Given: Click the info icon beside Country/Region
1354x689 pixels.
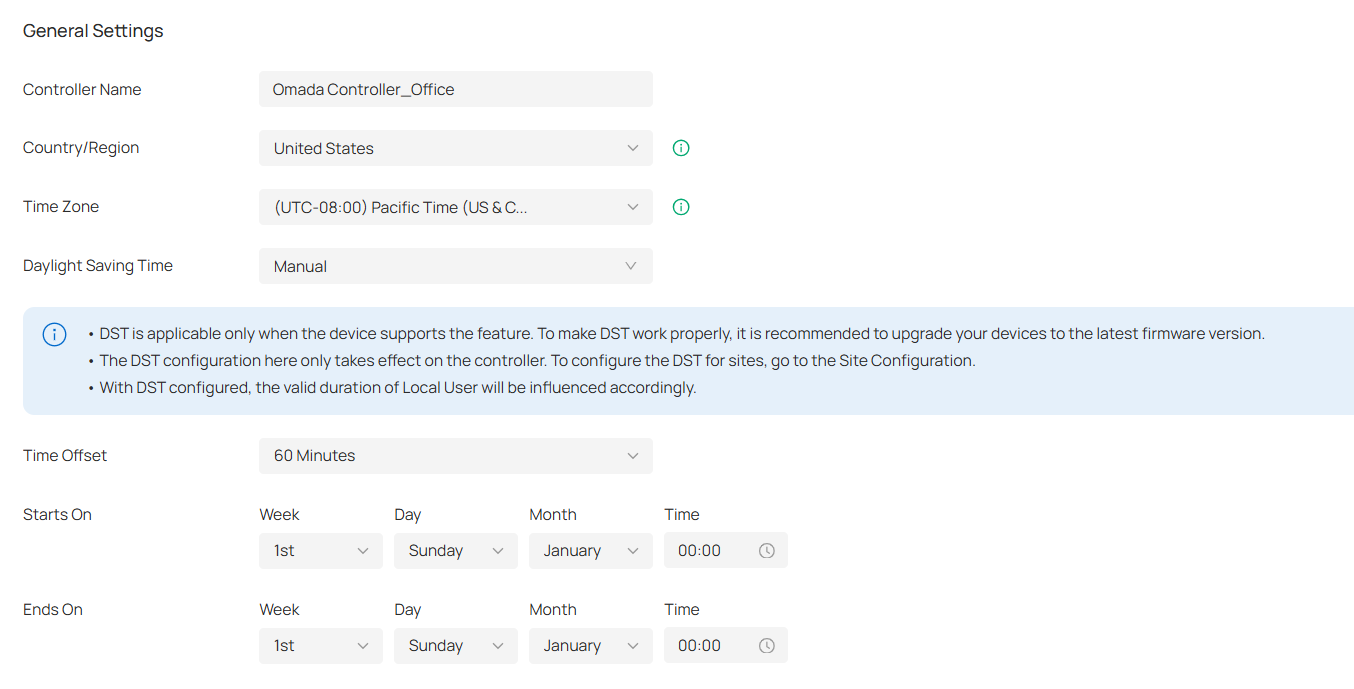Looking at the screenshot, I should click(x=680, y=147).
